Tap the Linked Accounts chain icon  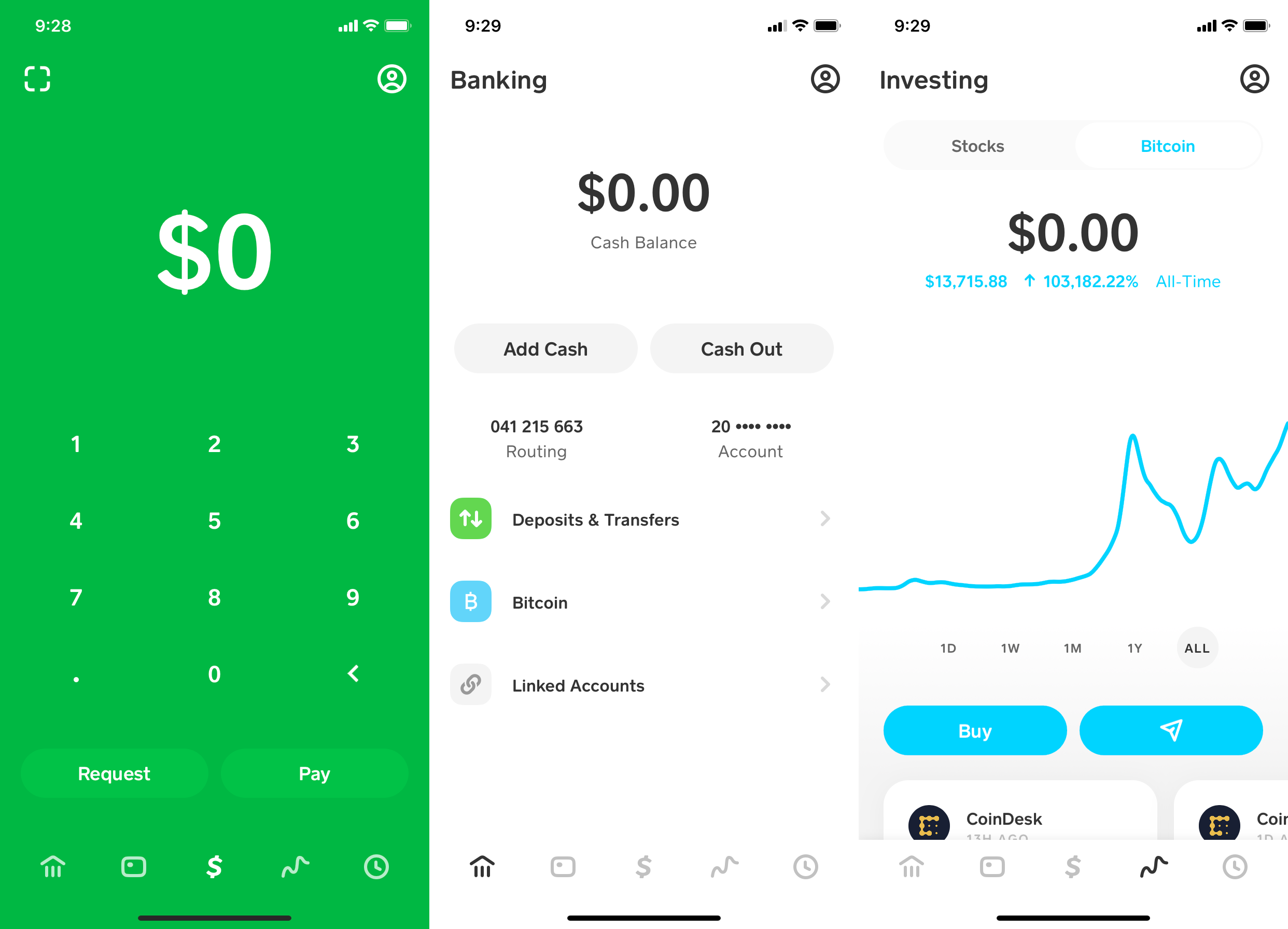tap(471, 685)
